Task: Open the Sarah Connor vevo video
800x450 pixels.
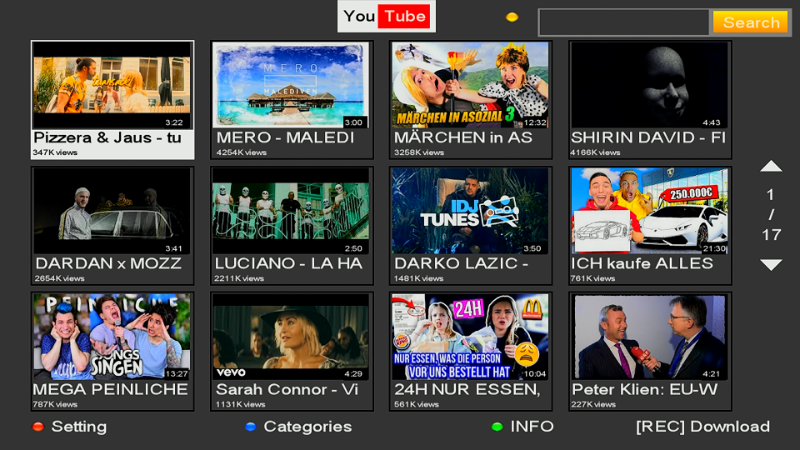Action: coord(291,337)
